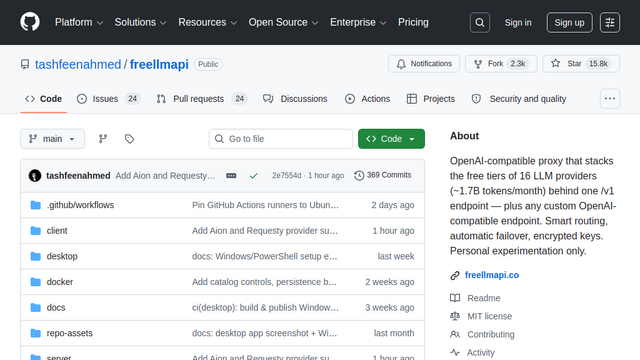This screenshot has width=640, height=360.
Task: Open the green Code dropdown button
Action: click(x=391, y=139)
